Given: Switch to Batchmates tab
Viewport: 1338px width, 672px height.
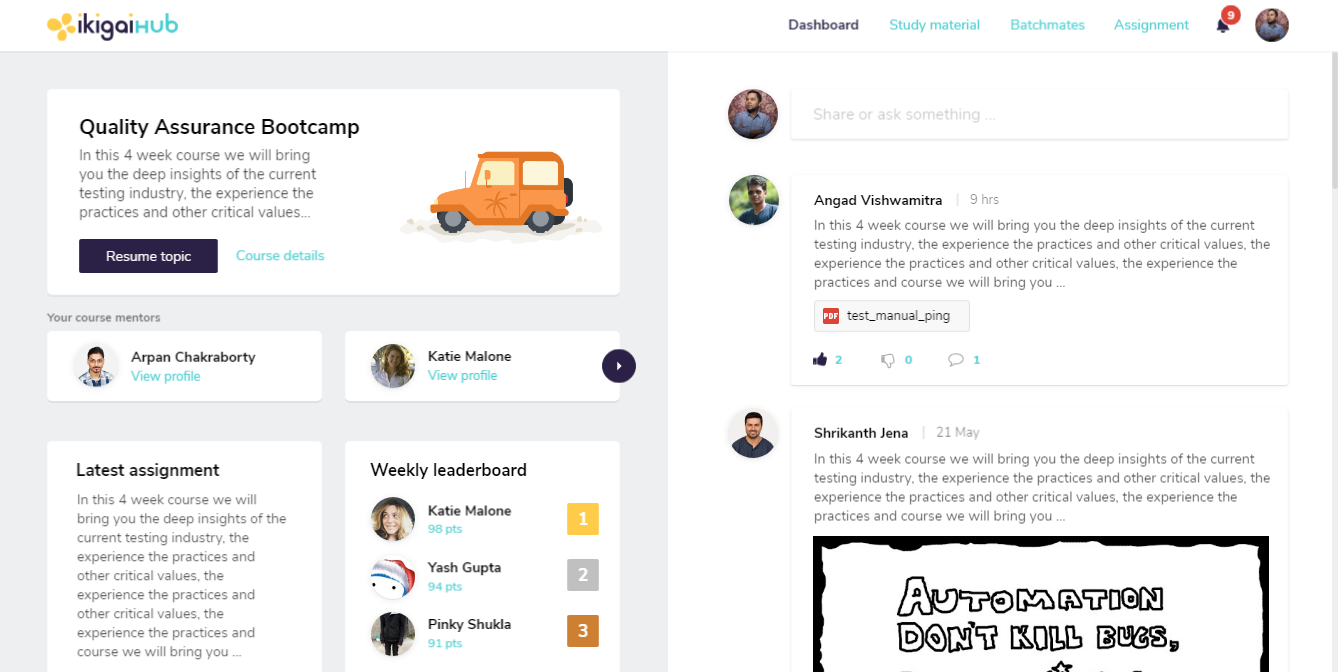Looking at the screenshot, I should (x=1047, y=25).
